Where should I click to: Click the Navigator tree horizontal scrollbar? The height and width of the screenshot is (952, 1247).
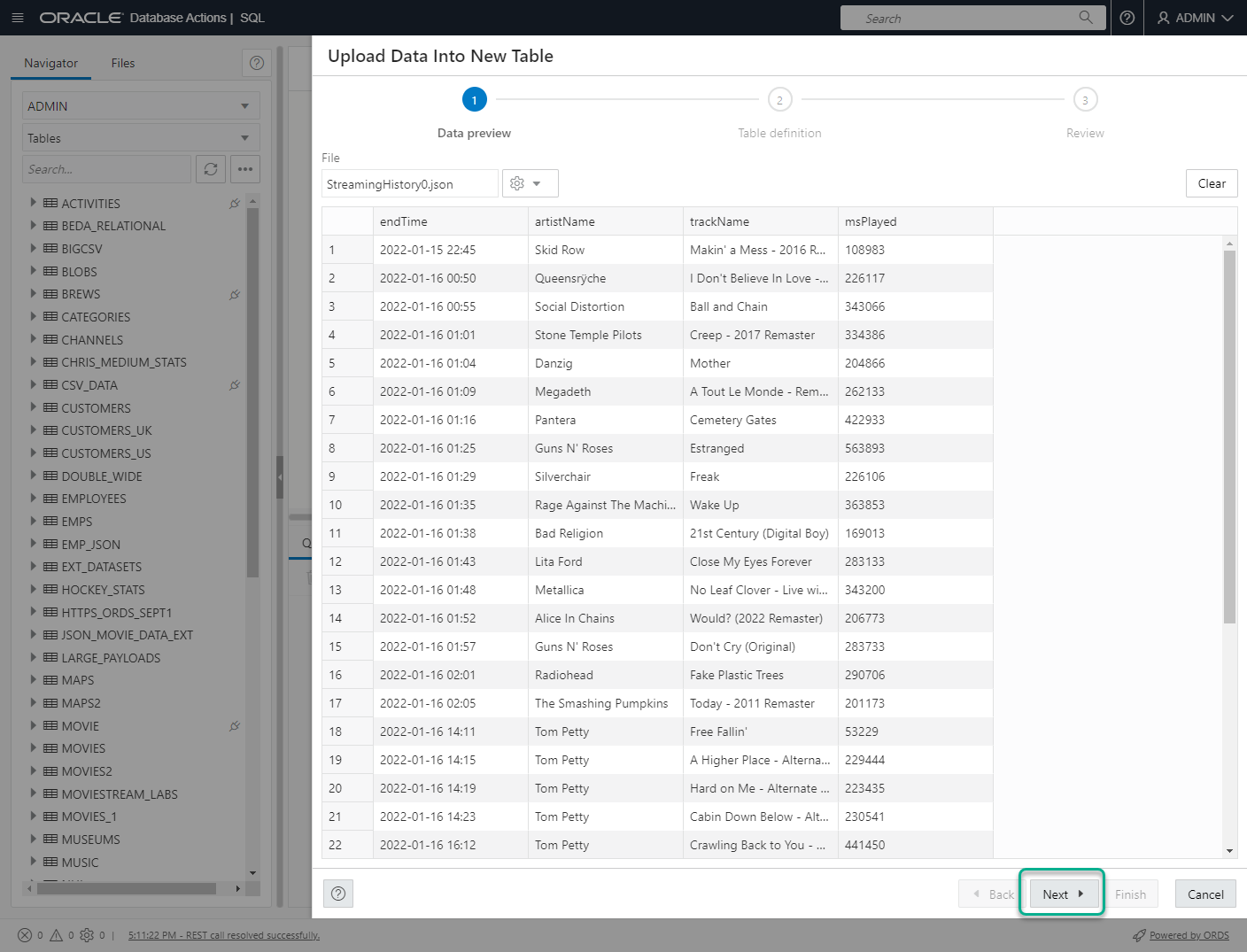pyautogui.click(x=127, y=888)
